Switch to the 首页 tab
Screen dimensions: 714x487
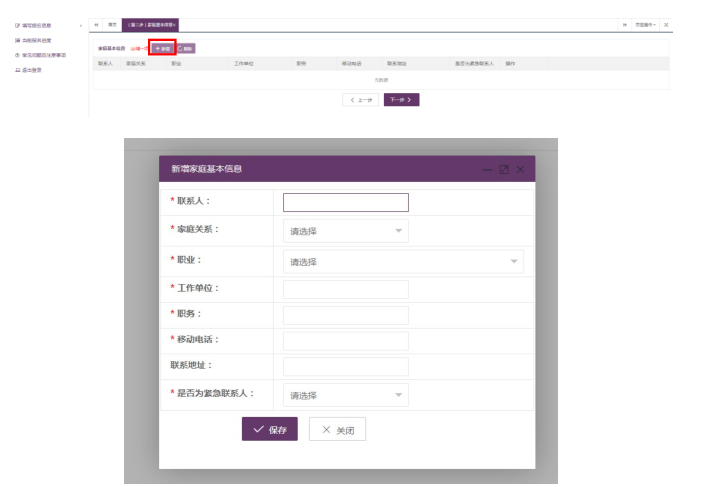click(111, 24)
